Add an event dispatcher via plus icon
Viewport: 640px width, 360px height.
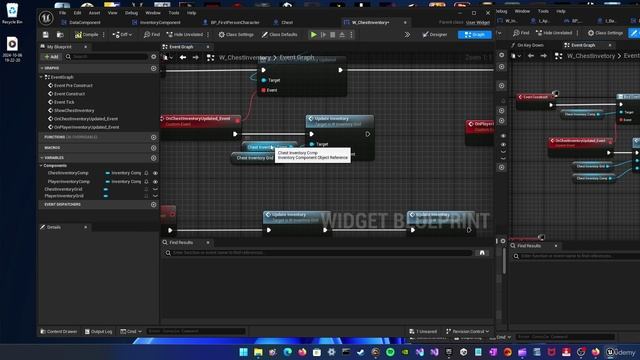(154, 204)
